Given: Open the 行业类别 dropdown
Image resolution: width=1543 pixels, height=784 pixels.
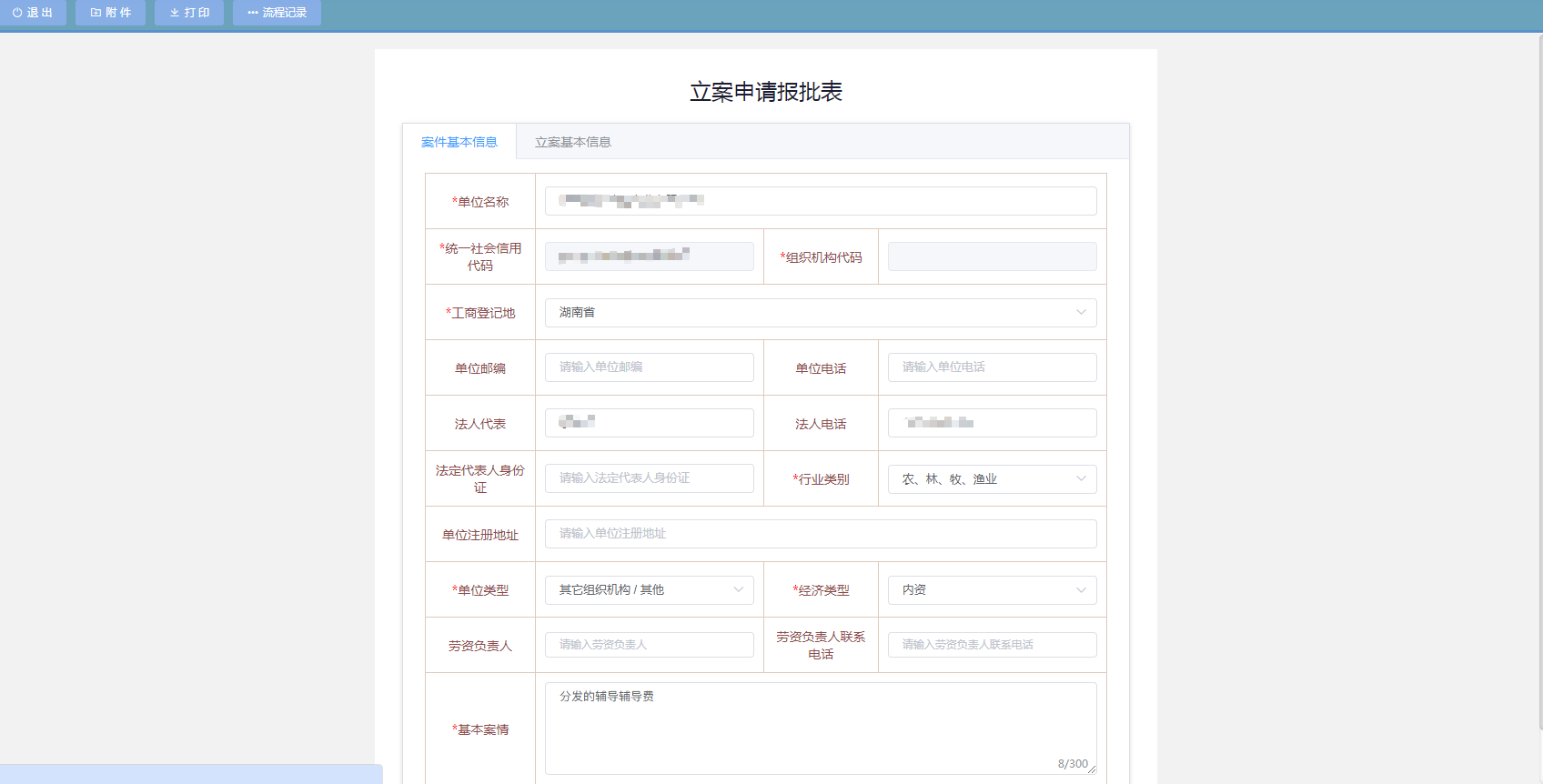Looking at the screenshot, I should pos(993,479).
